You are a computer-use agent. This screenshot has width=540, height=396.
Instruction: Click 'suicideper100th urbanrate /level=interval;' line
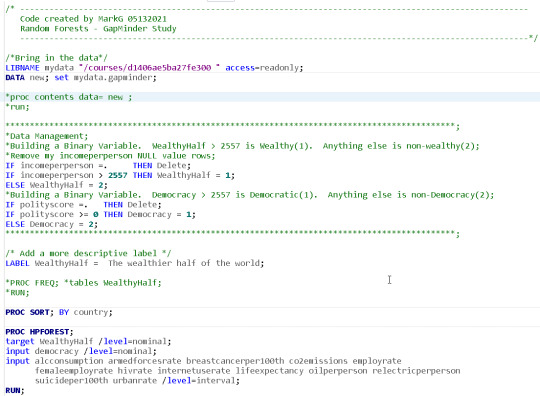click(x=137, y=381)
